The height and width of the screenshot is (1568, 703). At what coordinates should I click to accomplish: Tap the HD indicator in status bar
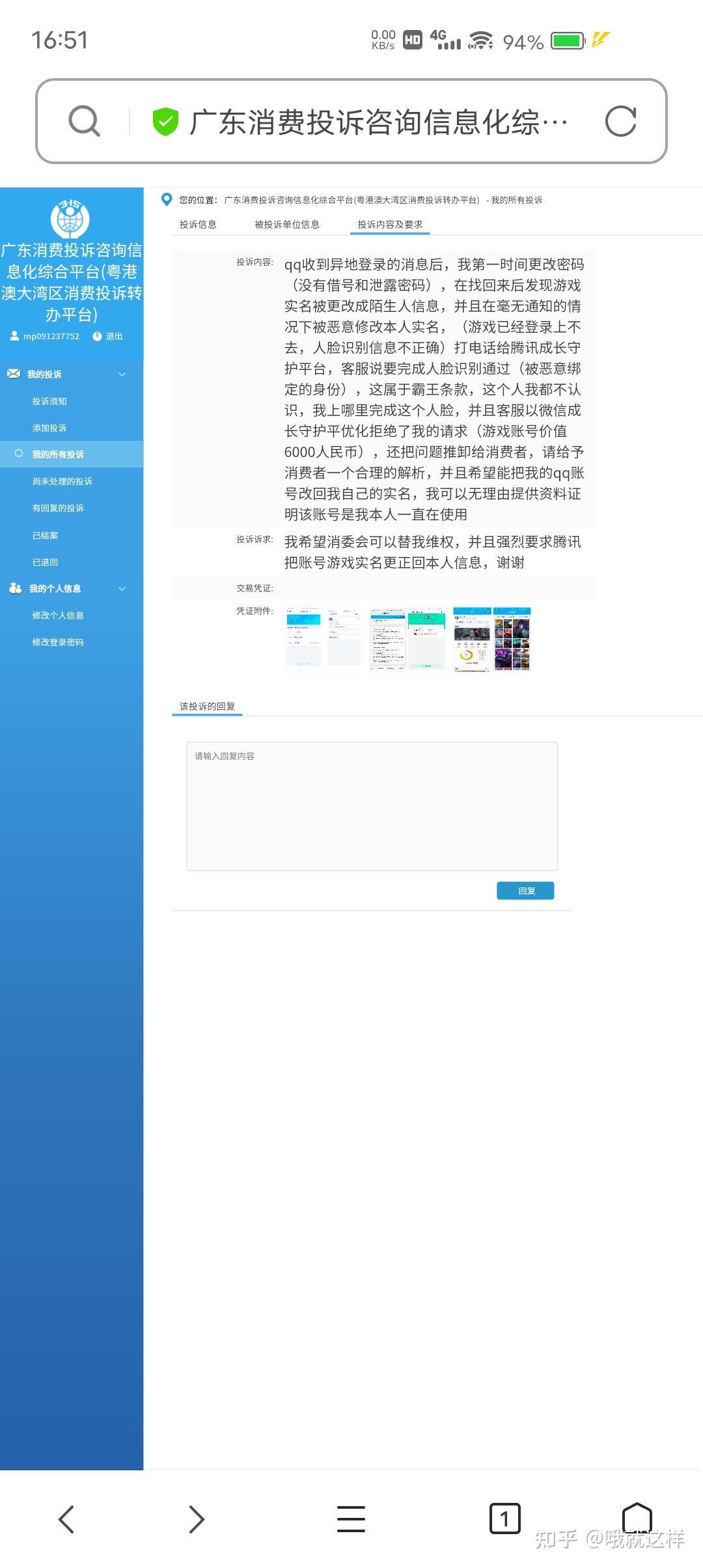click(413, 40)
